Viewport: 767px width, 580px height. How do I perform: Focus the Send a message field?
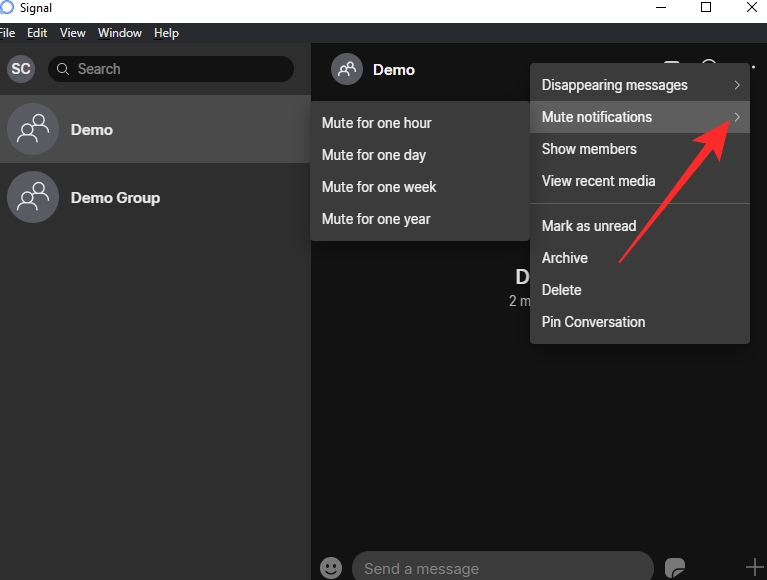pos(500,568)
